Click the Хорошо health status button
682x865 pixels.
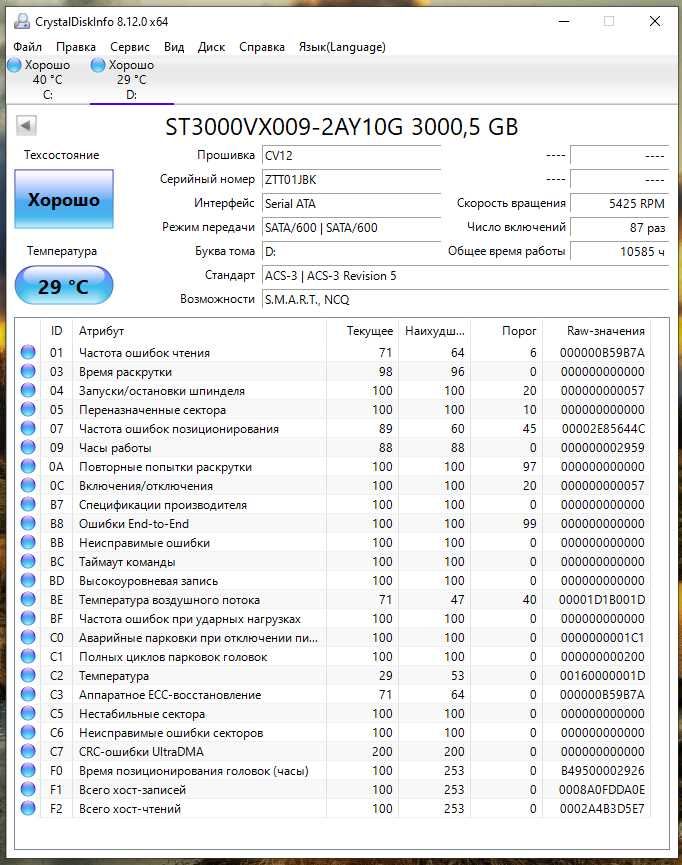pyautogui.click(x=64, y=199)
